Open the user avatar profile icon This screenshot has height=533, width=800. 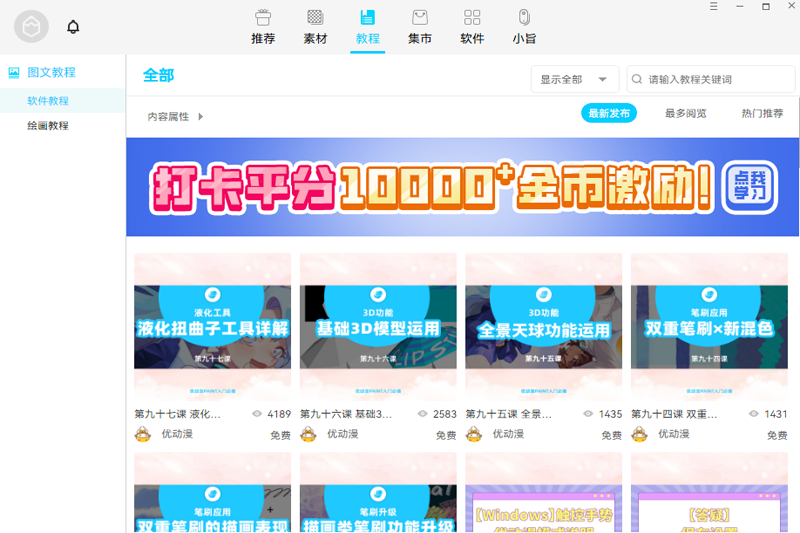[x=31, y=27]
